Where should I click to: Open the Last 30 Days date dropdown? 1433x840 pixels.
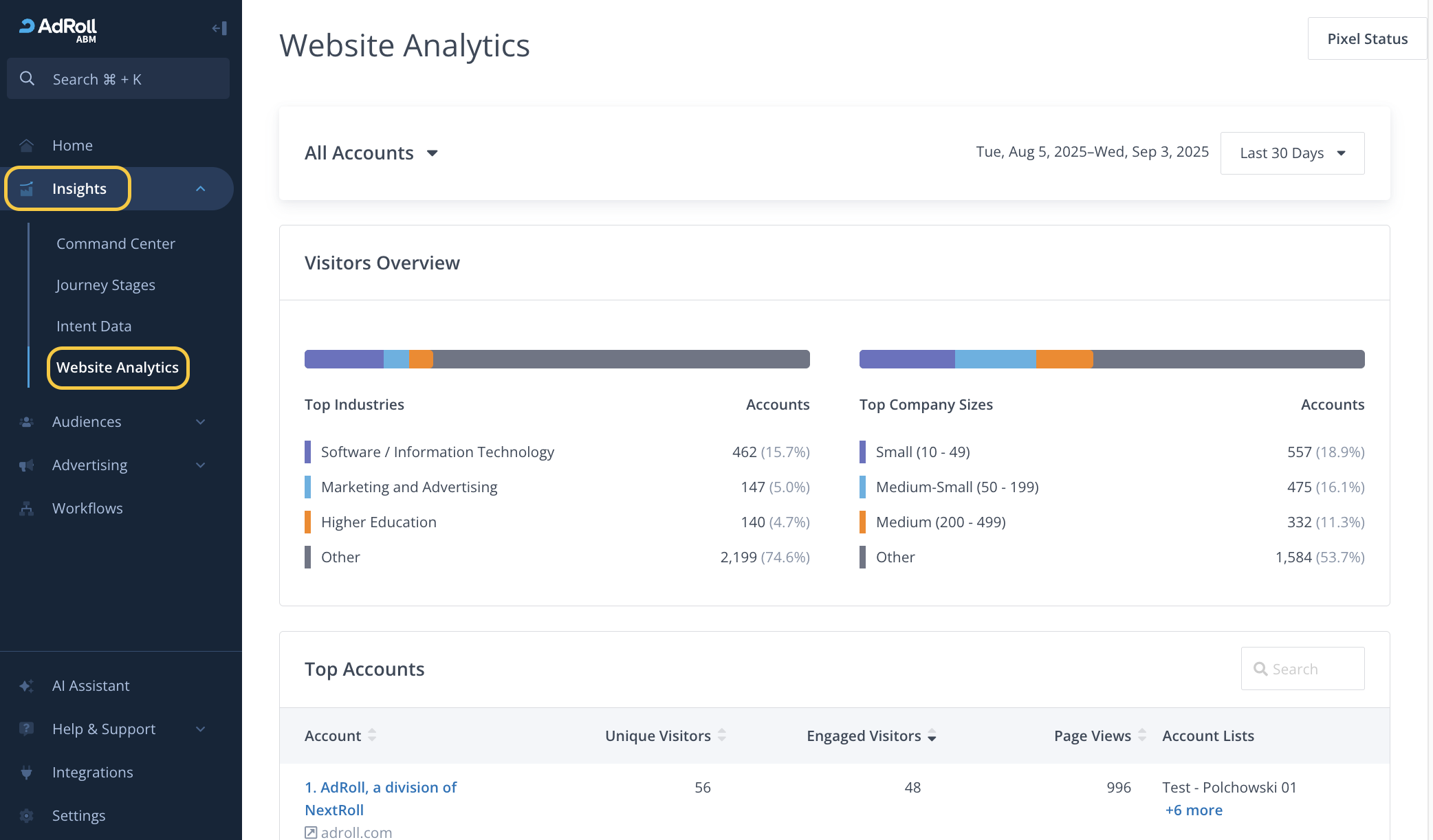click(1291, 153)
